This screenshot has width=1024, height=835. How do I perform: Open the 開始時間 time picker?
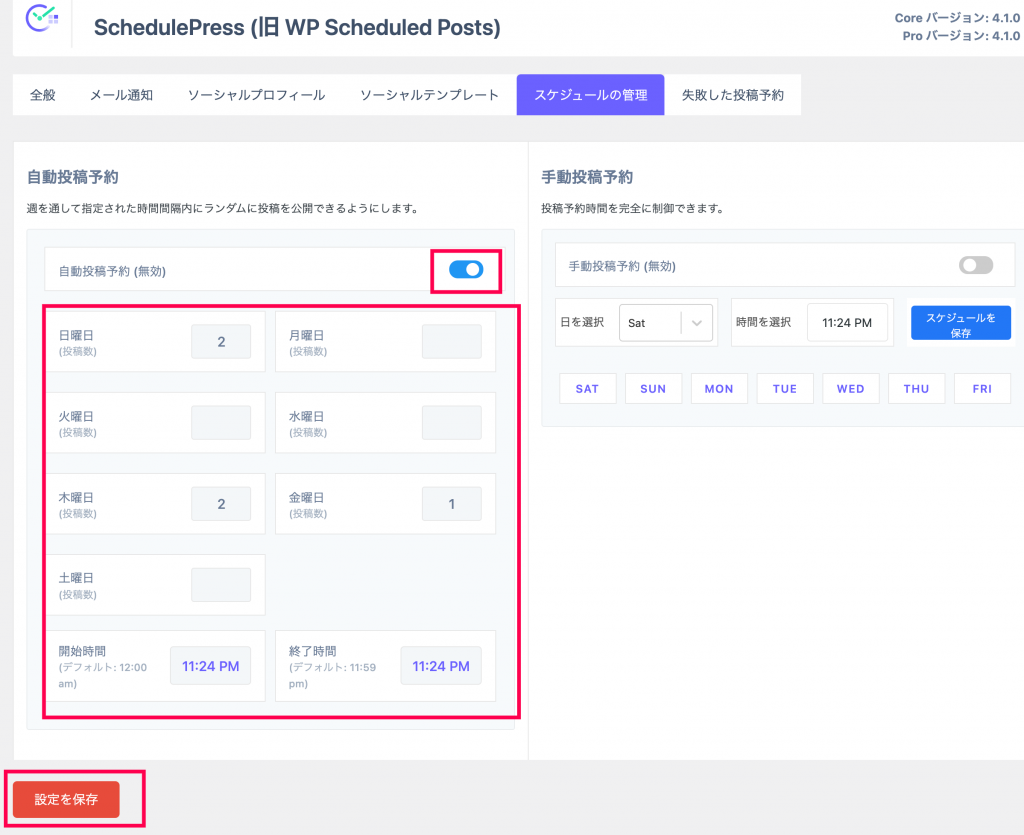click(210, 666)
